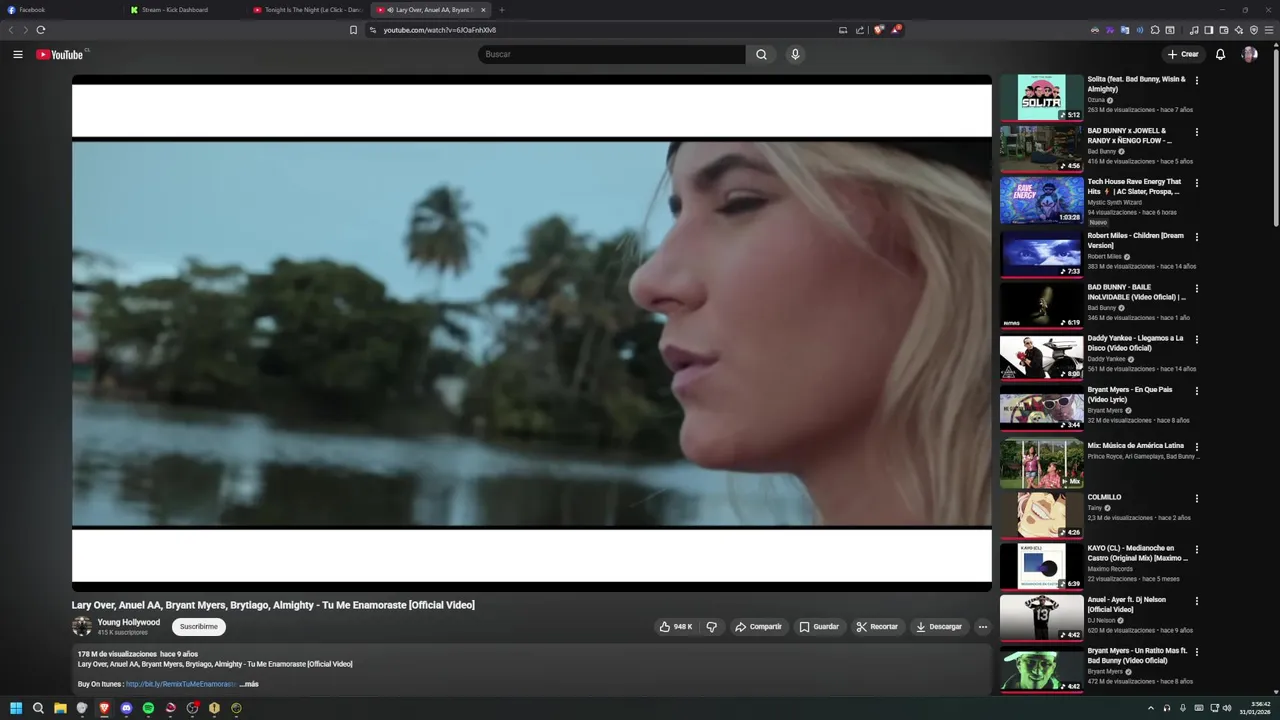1280x720 pixels.
Task: Open Bryant Myers En Que Pais thumbnail
Action: [x=1041, y=408]
